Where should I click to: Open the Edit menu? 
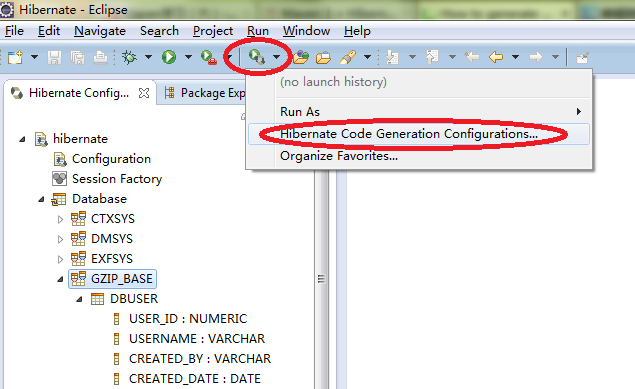(49, 31)
